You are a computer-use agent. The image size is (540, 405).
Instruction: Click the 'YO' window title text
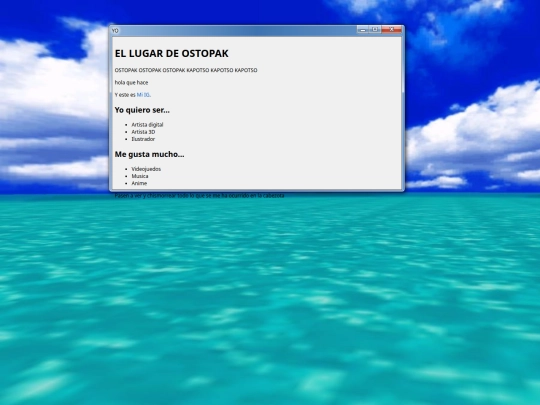[x=115, y=31]
